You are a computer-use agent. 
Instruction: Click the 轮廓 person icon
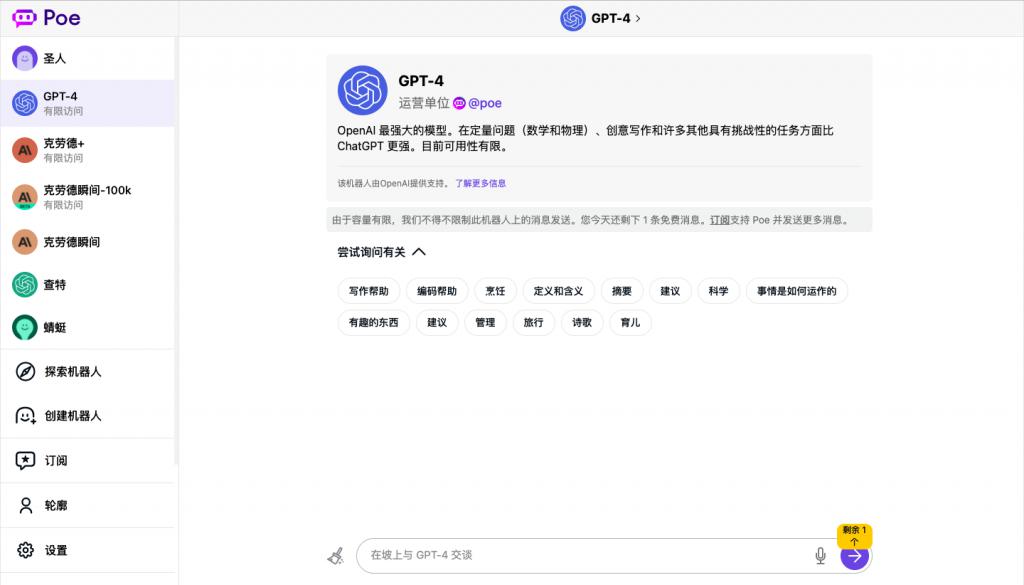(25, 505)
